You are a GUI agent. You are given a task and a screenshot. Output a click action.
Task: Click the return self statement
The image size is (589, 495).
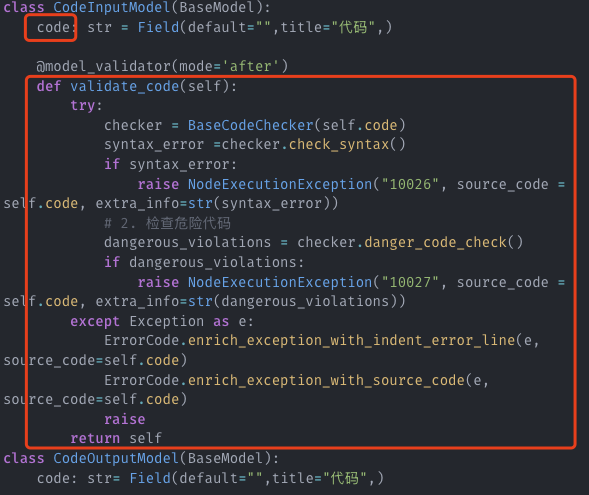116,439
